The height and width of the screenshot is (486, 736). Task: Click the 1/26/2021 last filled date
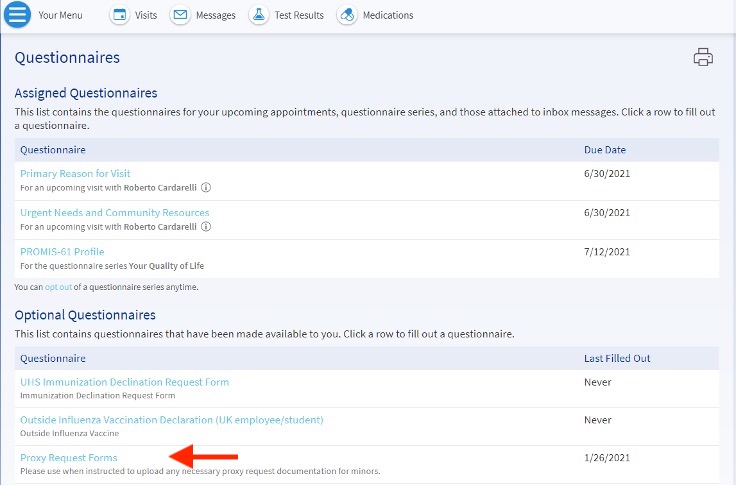(x=606, y=457)
